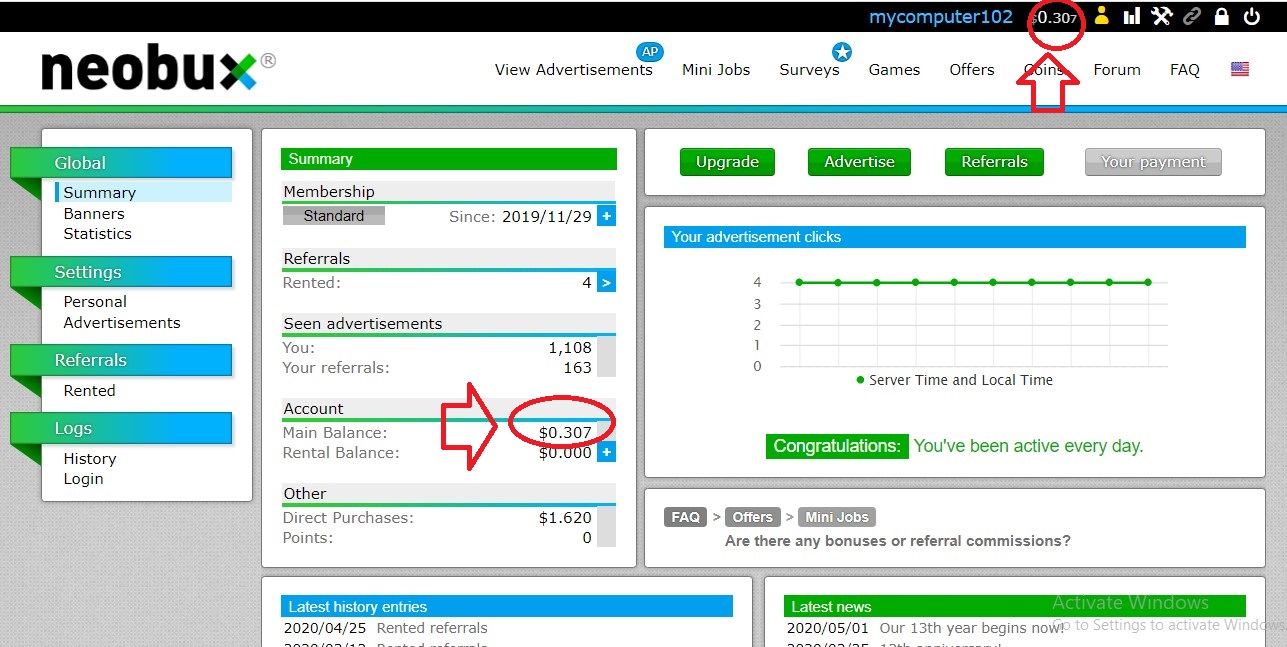The image size is (1287, 647).
Task: Click the padlock icon in top bar
Action: (1221, 16)
